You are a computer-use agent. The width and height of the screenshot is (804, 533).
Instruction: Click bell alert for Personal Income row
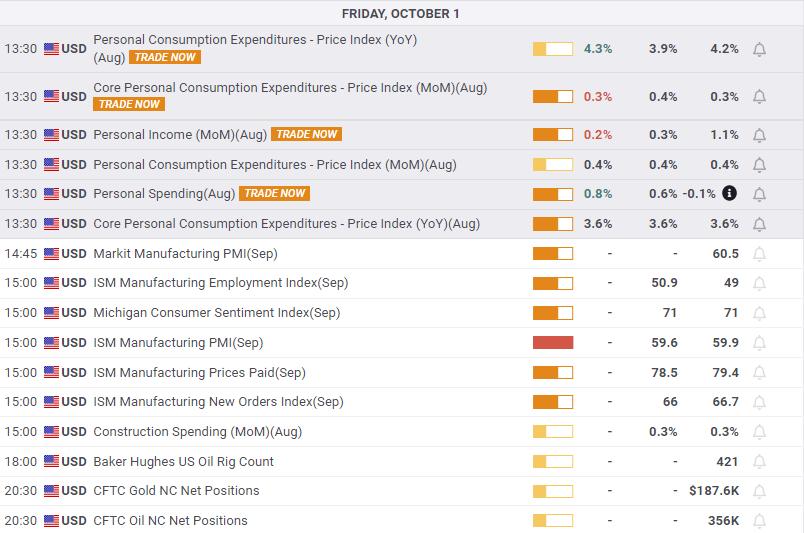click(759, 135)
